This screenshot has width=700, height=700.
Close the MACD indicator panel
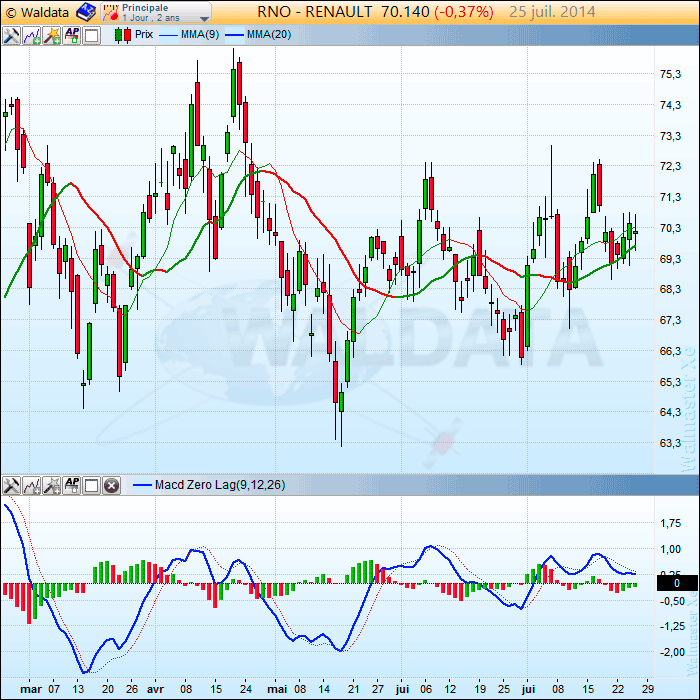tap(112, 485)
